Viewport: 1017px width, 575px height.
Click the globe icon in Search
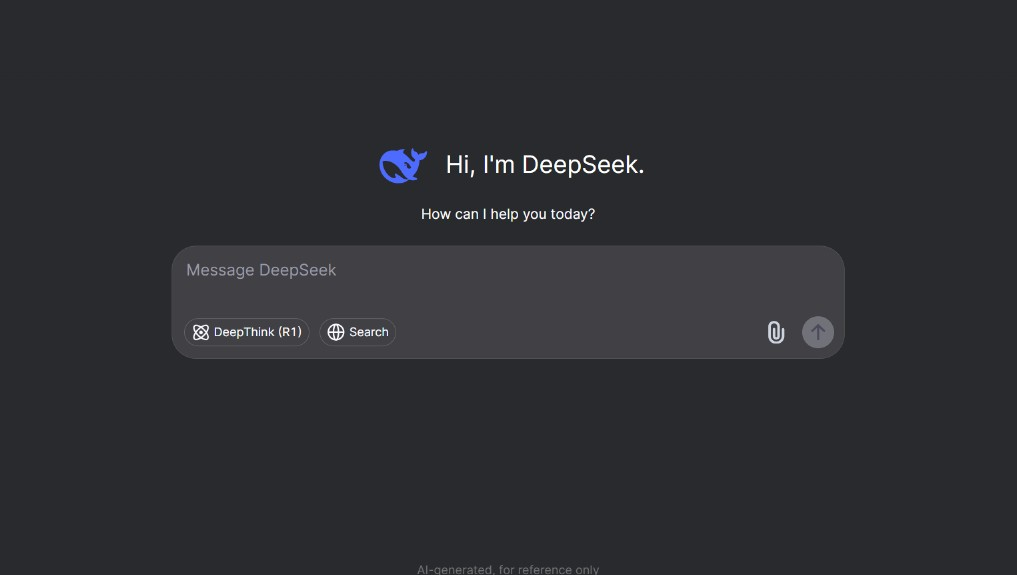(x=336, y=332)
